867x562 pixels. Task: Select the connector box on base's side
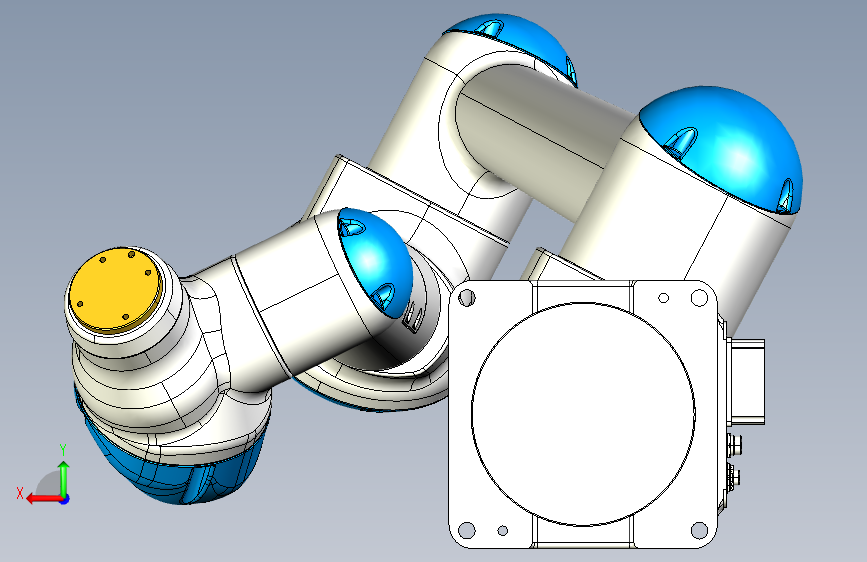pos(748,382)
